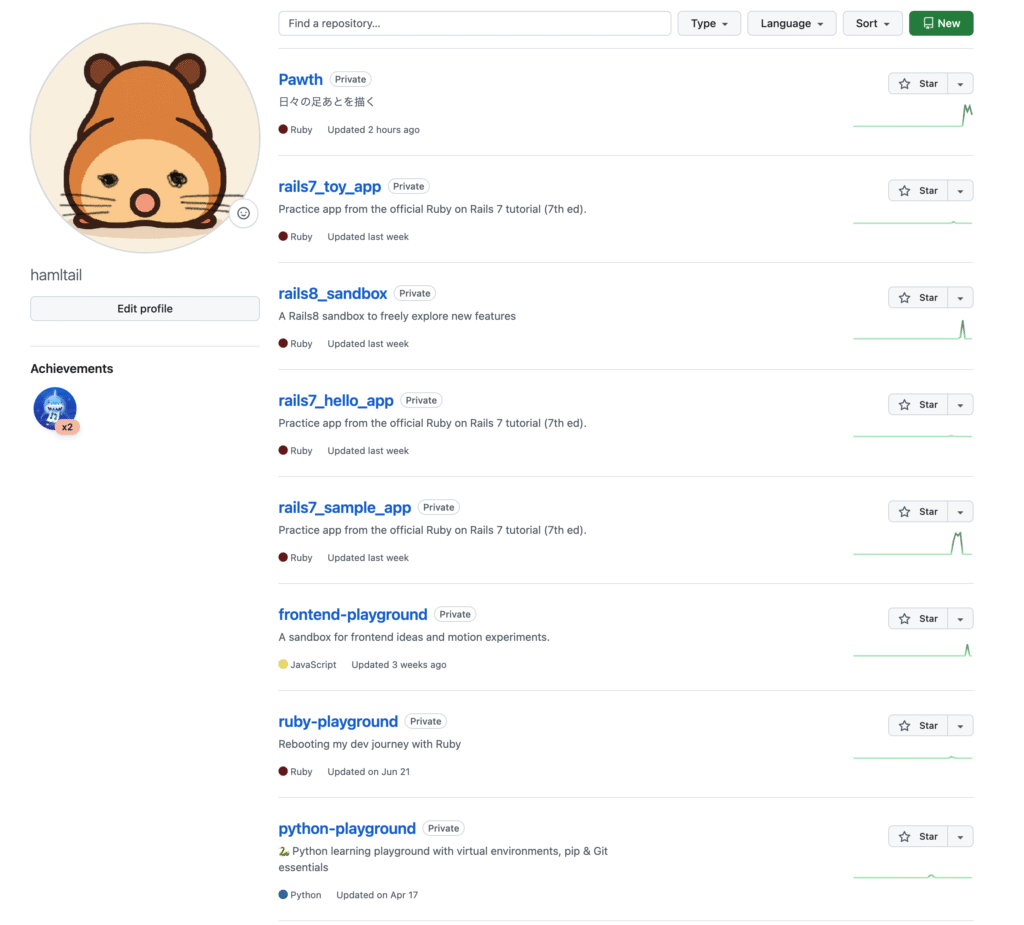This screenshot has height=925, width=1024.
Task: View rails7_sample_app activity sparkline graph
Action: click(x=913, y=544)
